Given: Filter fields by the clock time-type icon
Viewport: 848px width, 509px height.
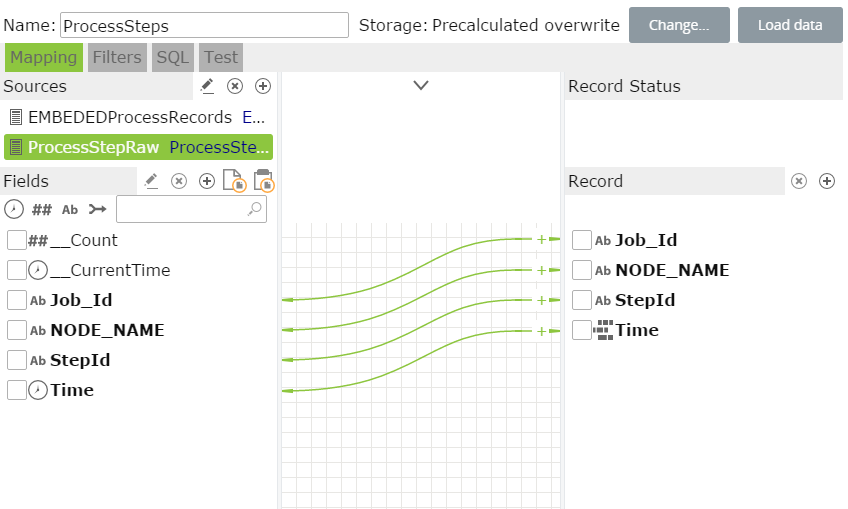Looking at the screenshot, I should click(14, 209).
